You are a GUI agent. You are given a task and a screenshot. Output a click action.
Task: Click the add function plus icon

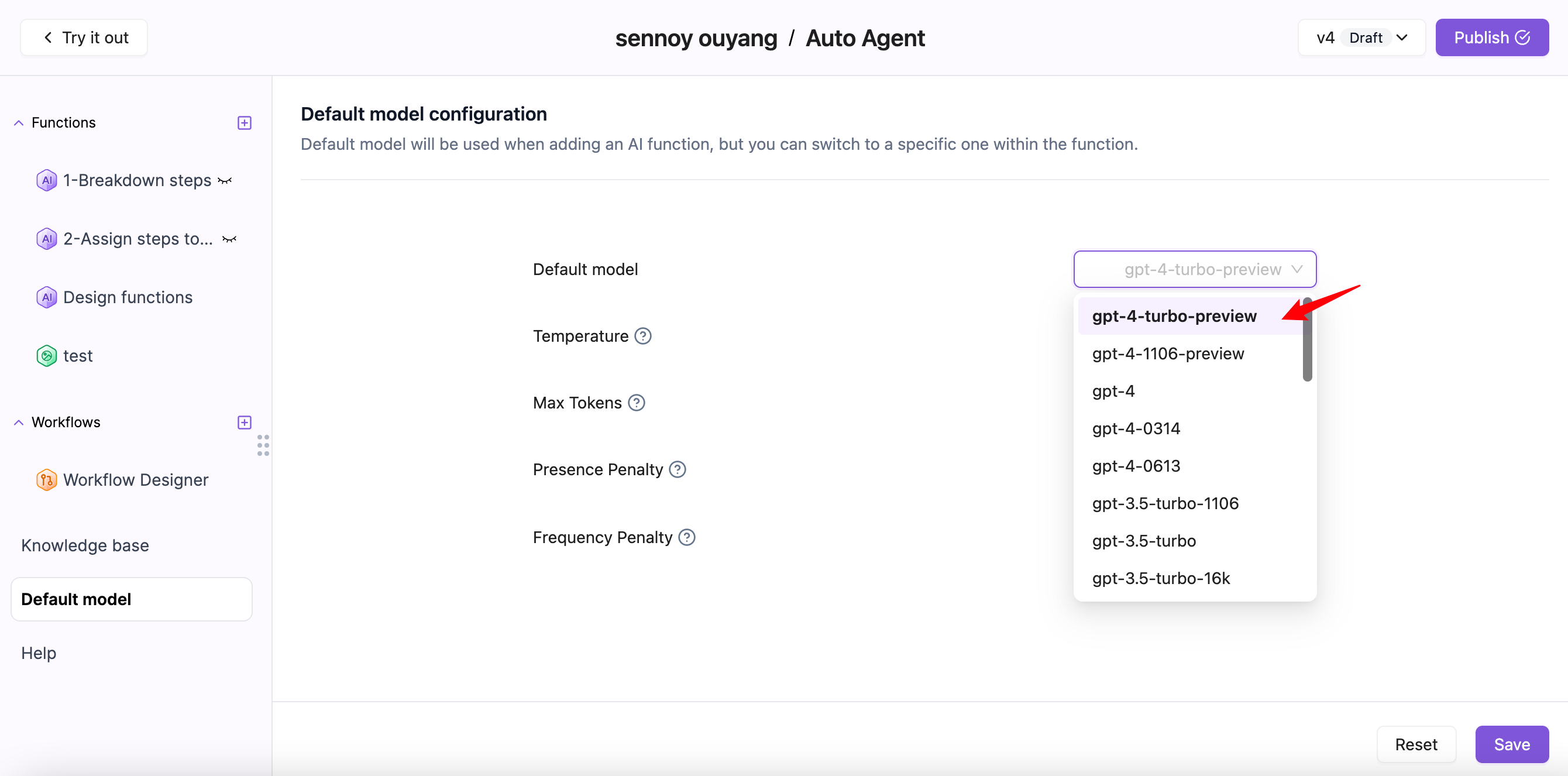(244, 123)
